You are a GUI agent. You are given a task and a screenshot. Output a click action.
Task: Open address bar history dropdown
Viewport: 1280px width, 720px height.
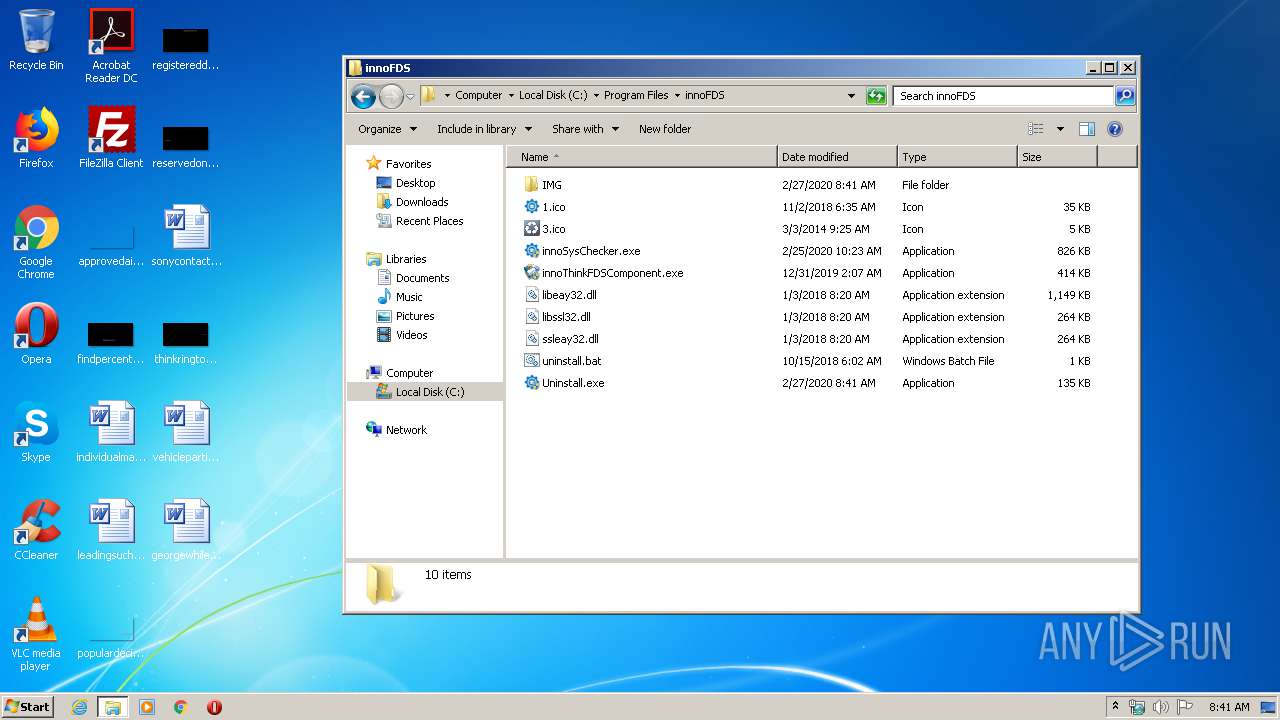tap(851, 96)
